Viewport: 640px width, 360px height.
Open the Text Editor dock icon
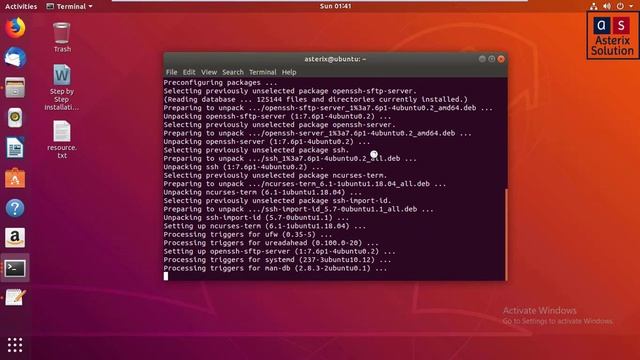(x=15, y=298)
